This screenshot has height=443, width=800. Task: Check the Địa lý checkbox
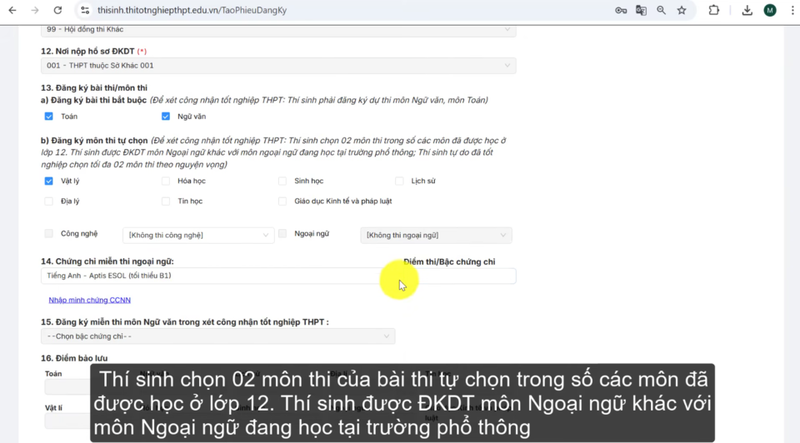(48, 201)
